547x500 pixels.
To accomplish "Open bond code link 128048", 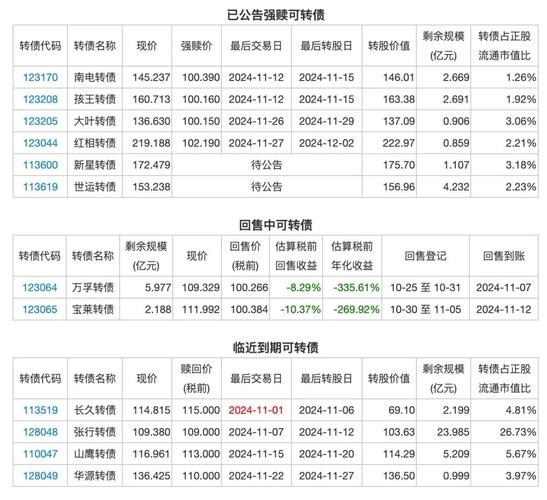I will point(40,432).
